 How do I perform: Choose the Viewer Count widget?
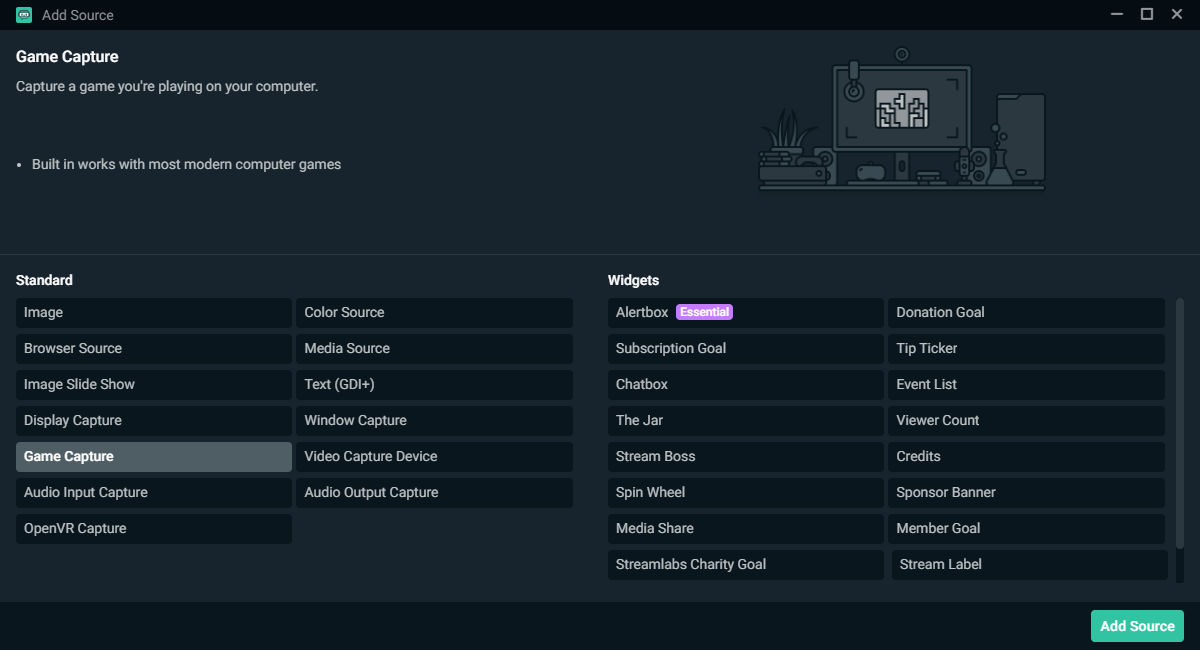pos(1026,421)
